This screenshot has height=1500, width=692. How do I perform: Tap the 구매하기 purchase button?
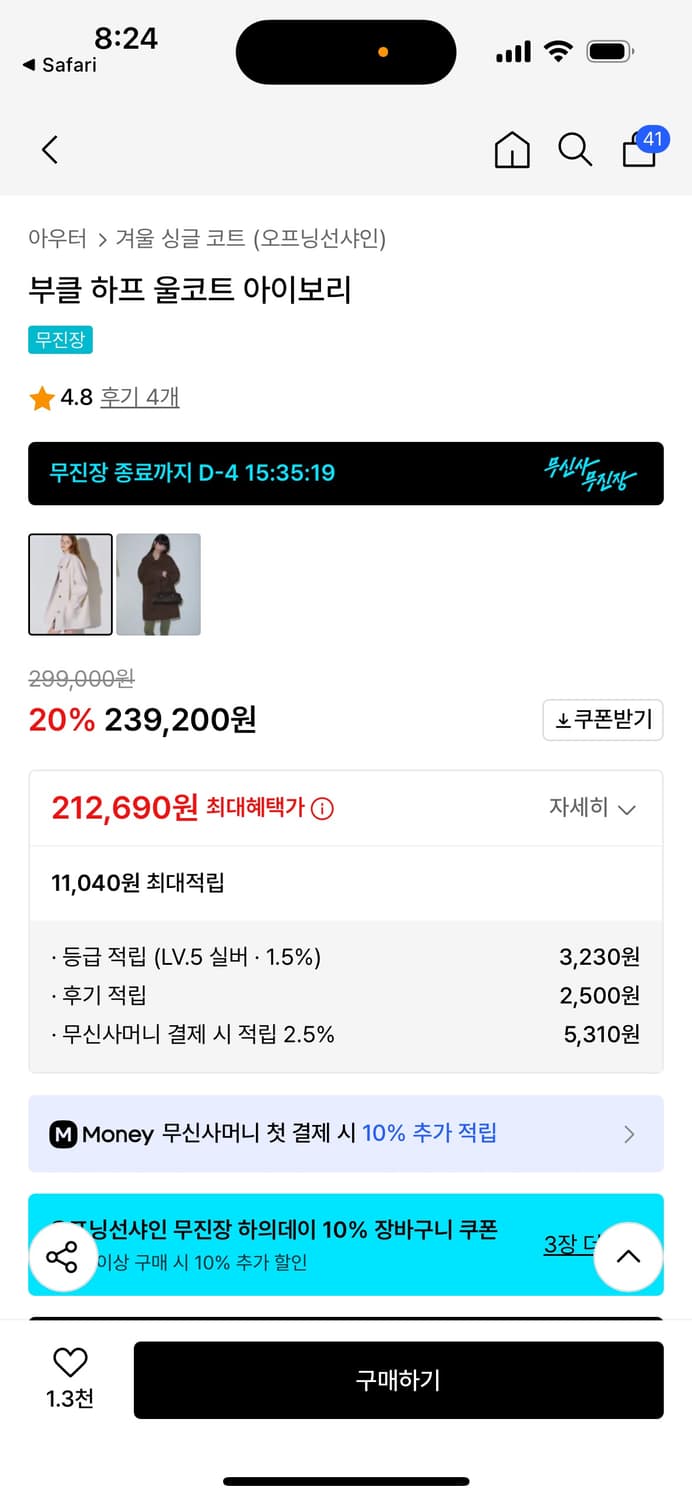click(399, 1380)
